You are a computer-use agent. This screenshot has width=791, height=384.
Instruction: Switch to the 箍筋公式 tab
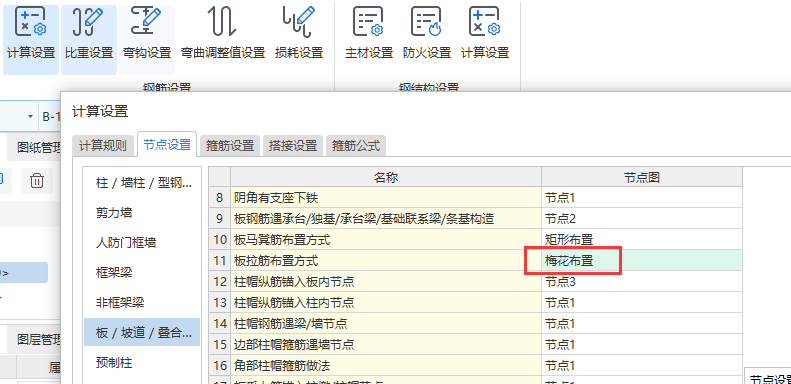coord(356,146)
